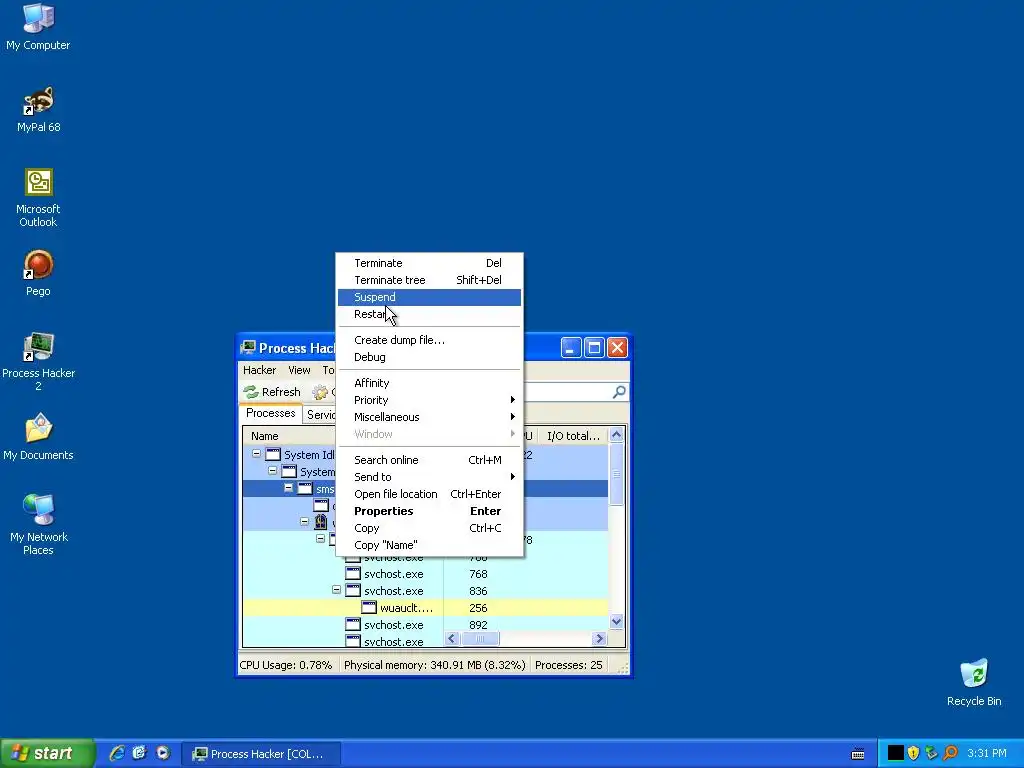Select the Process Hacker 2 desktop shortcut

[38, 362]
